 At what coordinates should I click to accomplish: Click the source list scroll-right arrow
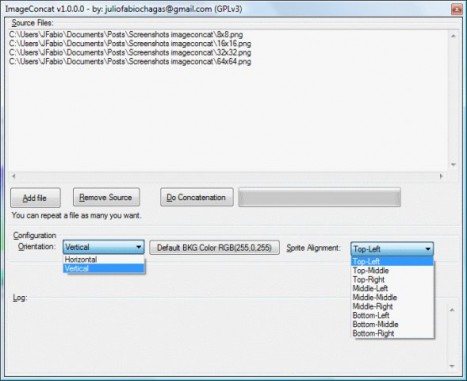[x=441, y=176]
